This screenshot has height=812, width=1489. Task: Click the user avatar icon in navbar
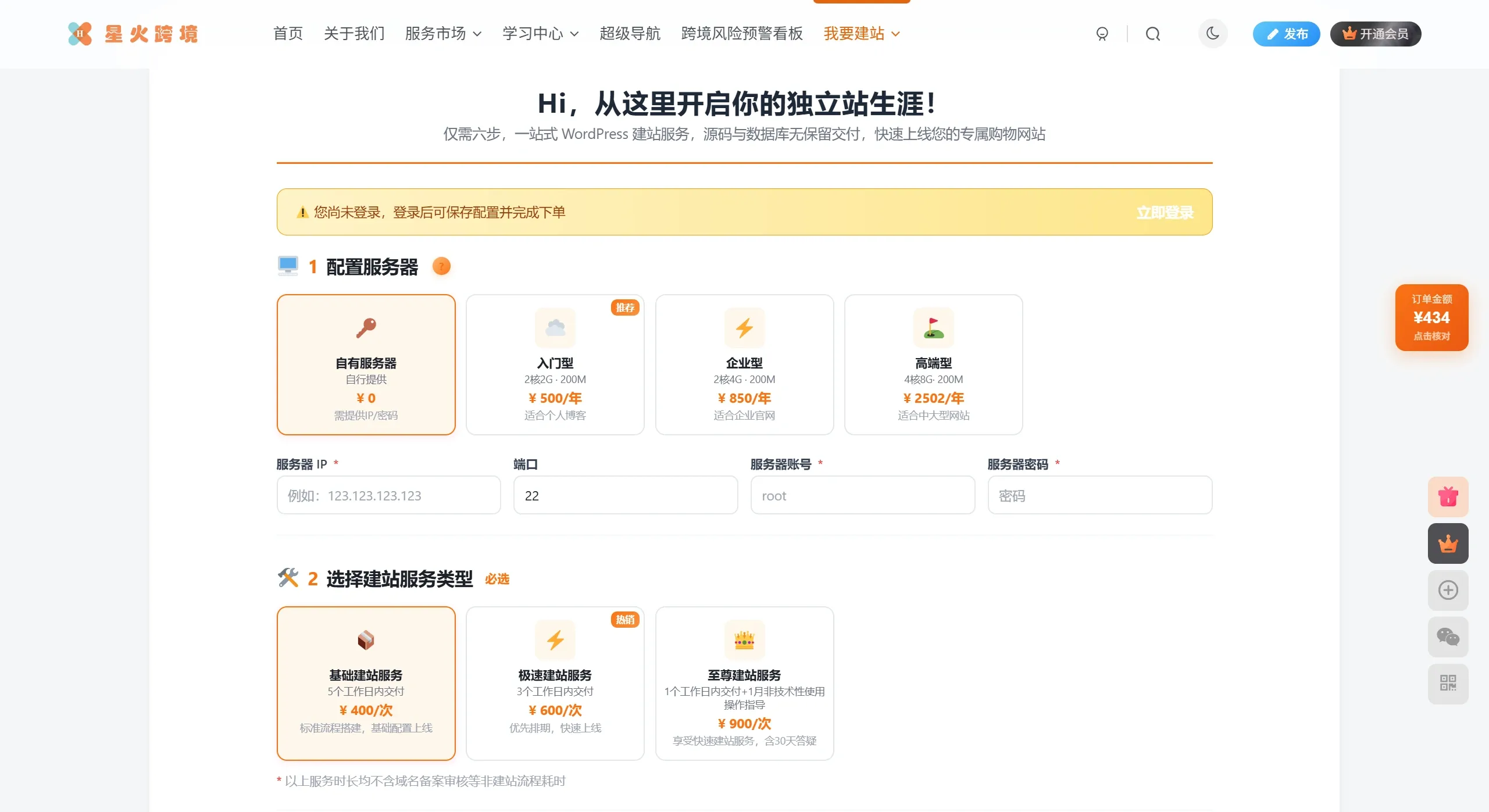click(x=1102, y=33)
